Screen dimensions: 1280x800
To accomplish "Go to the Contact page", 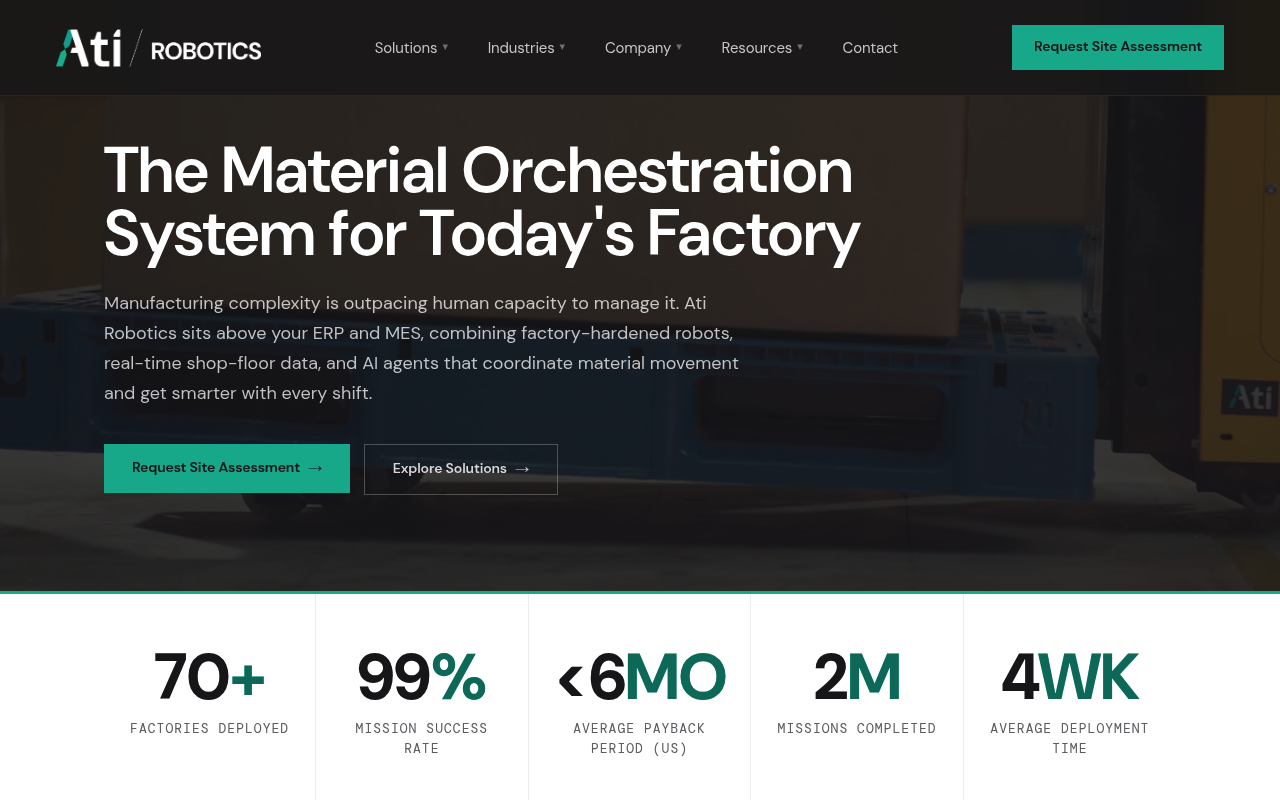I will [870, 48].
